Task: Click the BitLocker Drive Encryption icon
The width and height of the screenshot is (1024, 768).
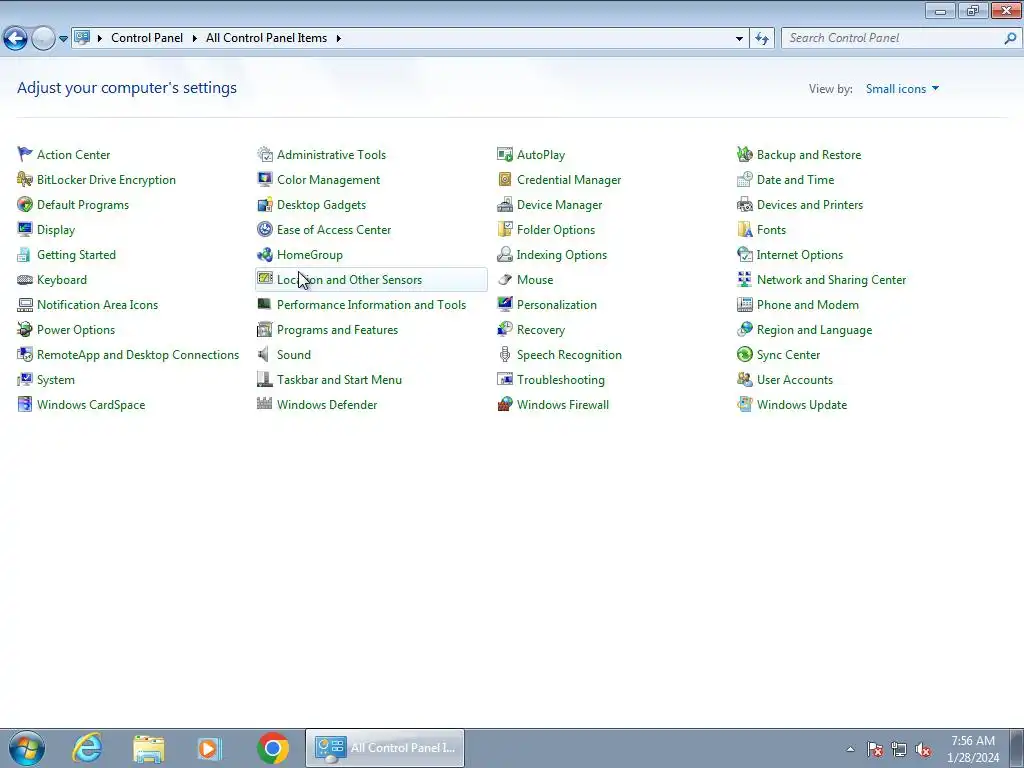Action: click(x=25, y=179)
